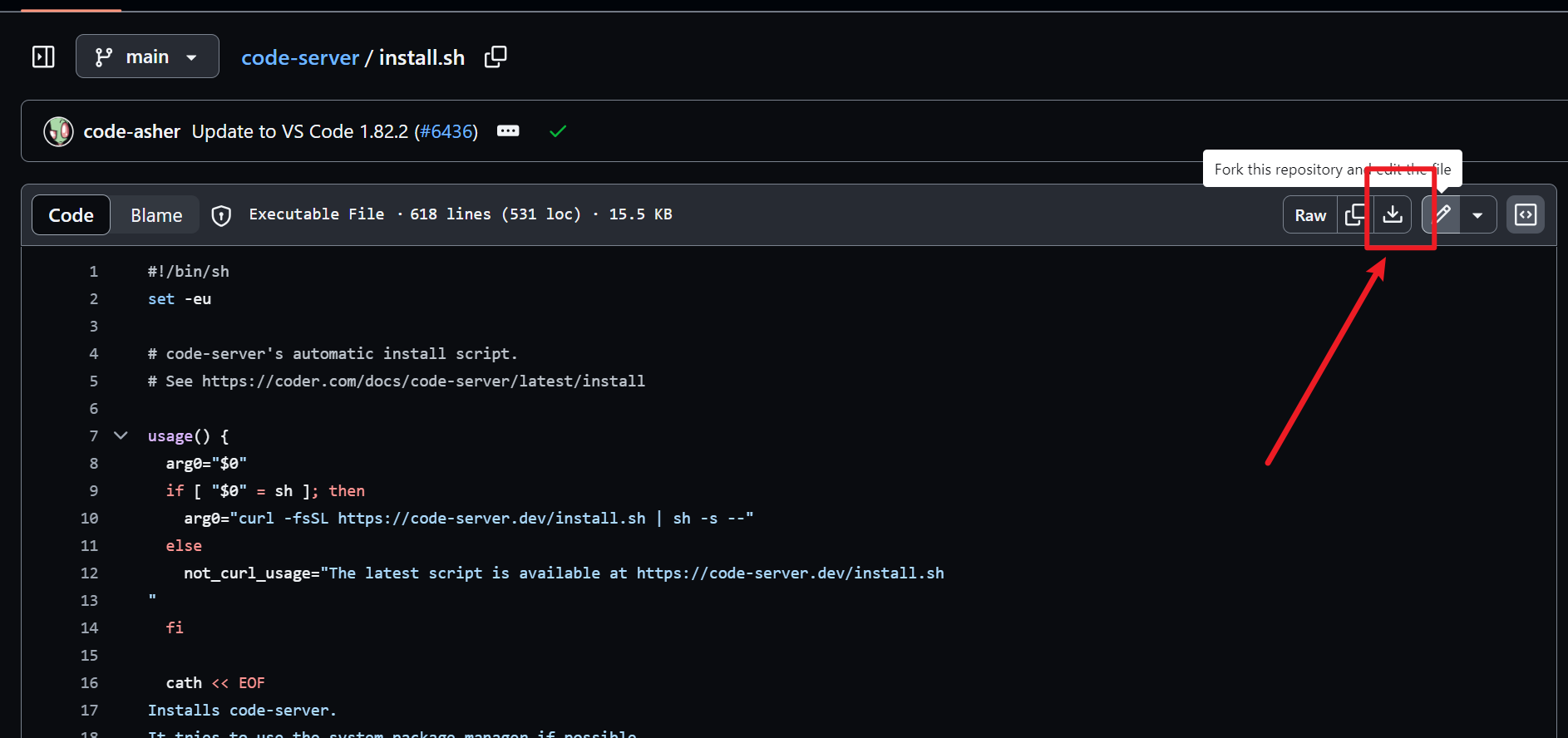Collapse the usage() function at line 7
Screen dimensions: 1568x738
pyautogui.click(x=121, y=435)
